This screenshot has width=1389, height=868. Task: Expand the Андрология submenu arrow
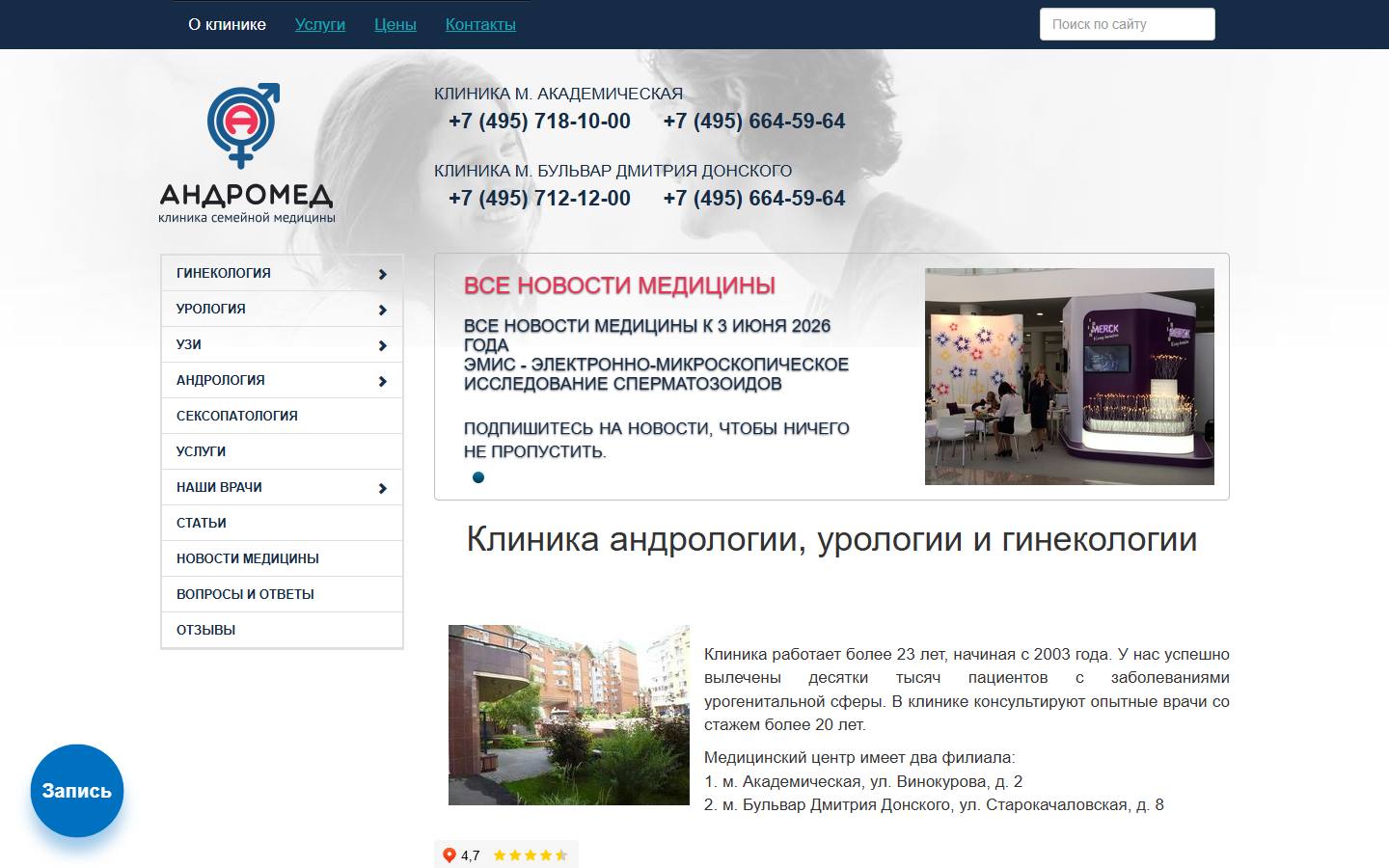(x=383, y=381)
